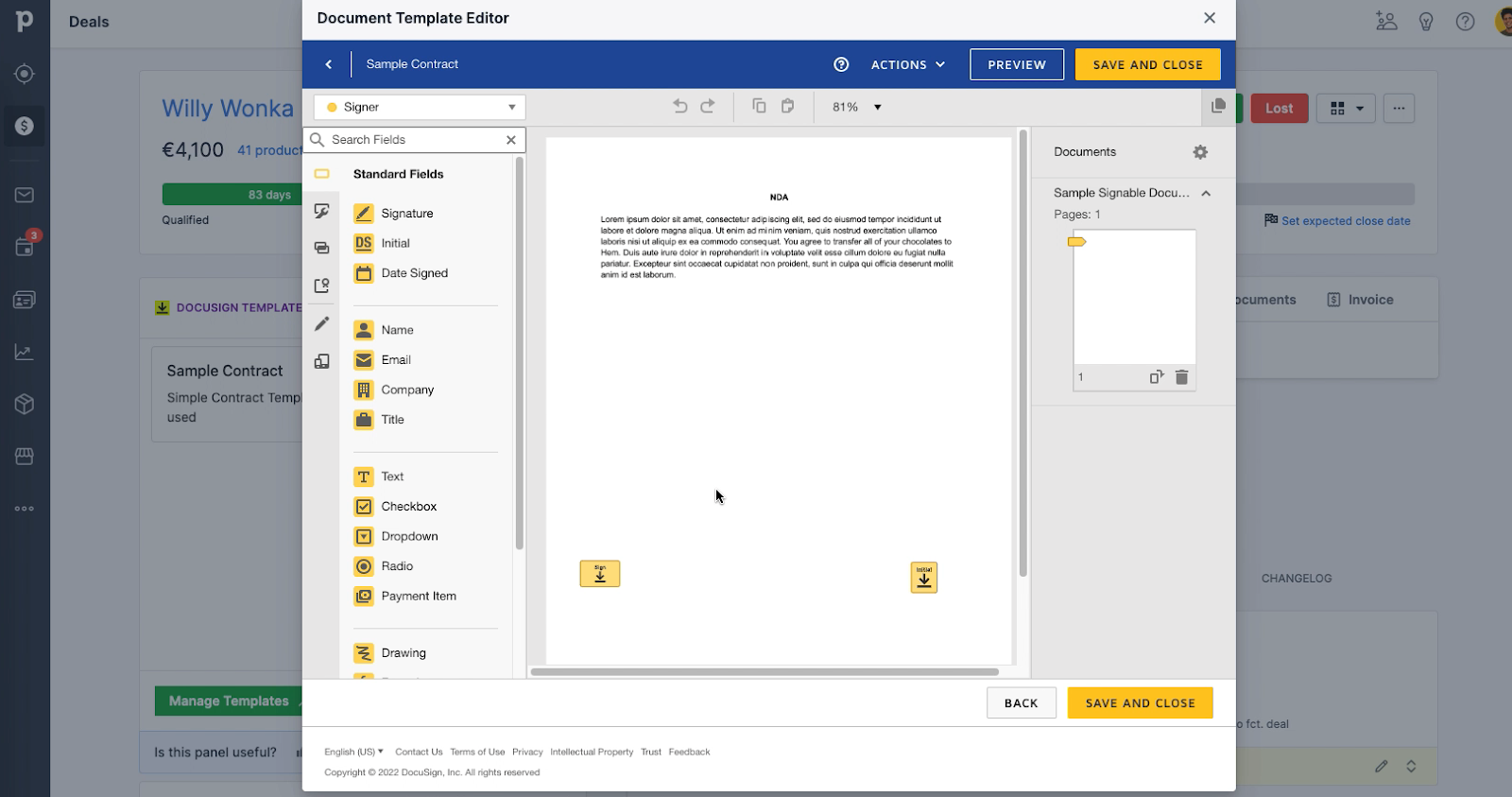This screenshot has height=797, width=1512.
Task: Open the Terms of Use link
Action: pyautogui.click(x=477, y=753)
